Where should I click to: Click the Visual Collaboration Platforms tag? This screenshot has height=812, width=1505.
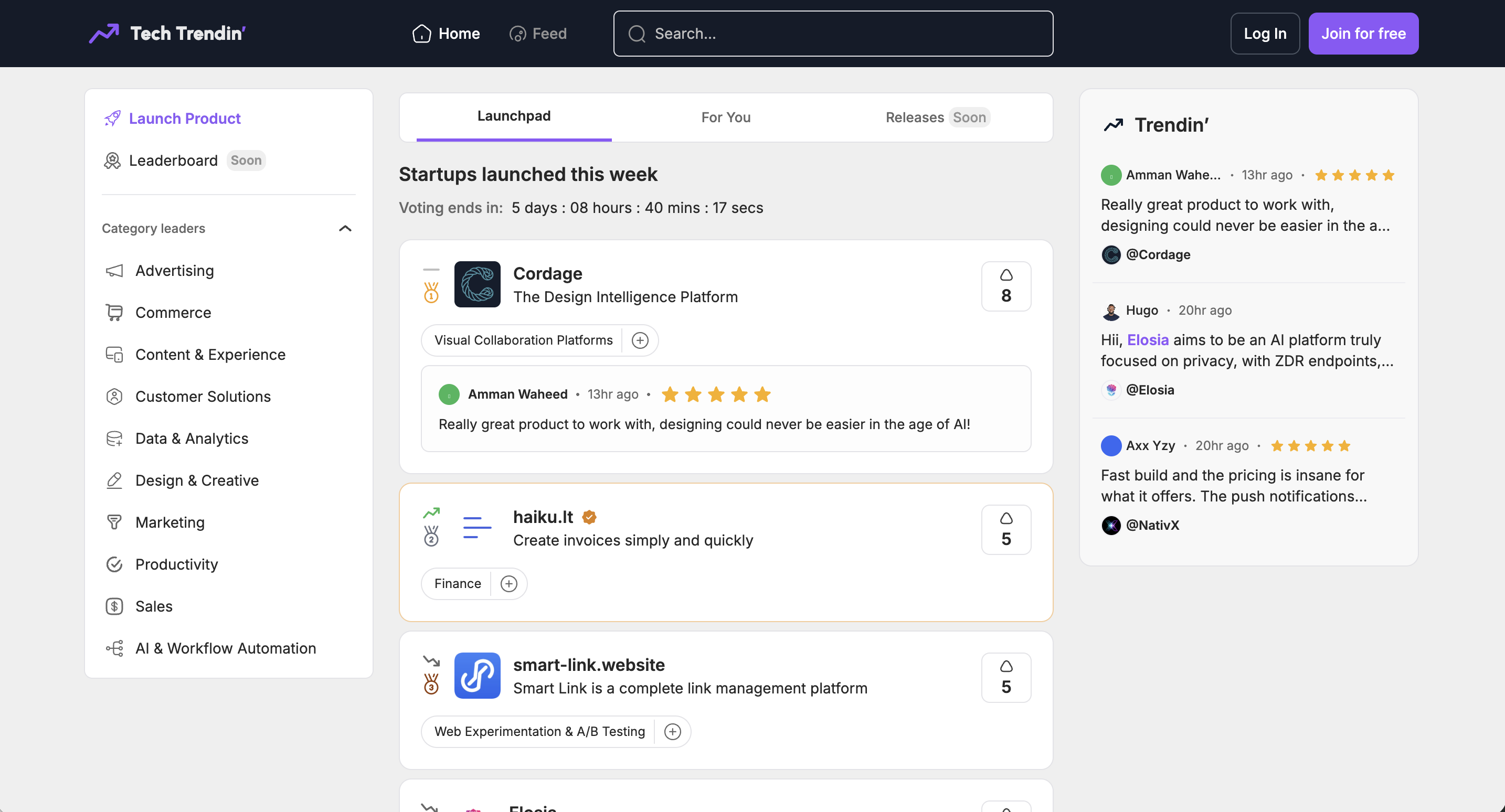(x=524, y=340)
